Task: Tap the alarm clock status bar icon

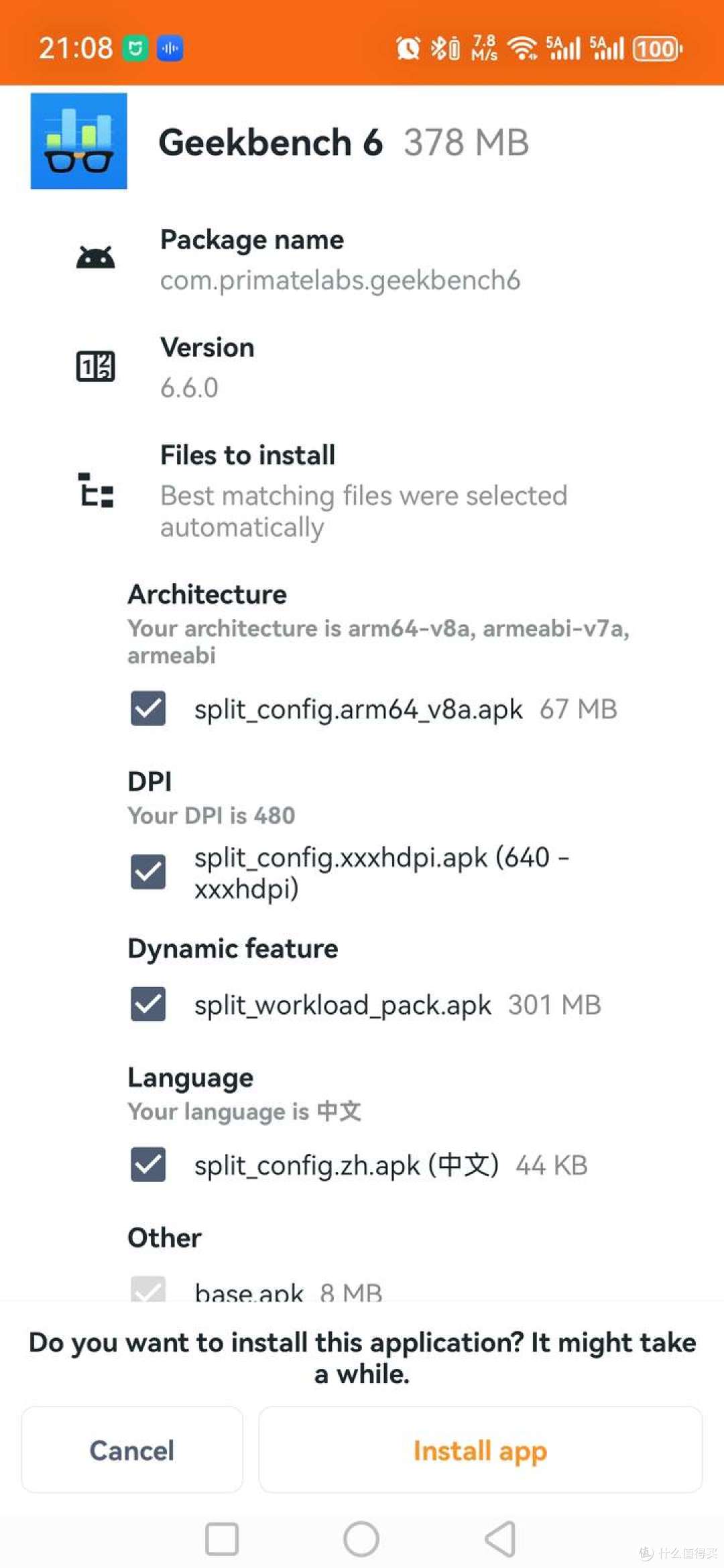Action: (x=408, y=48)
